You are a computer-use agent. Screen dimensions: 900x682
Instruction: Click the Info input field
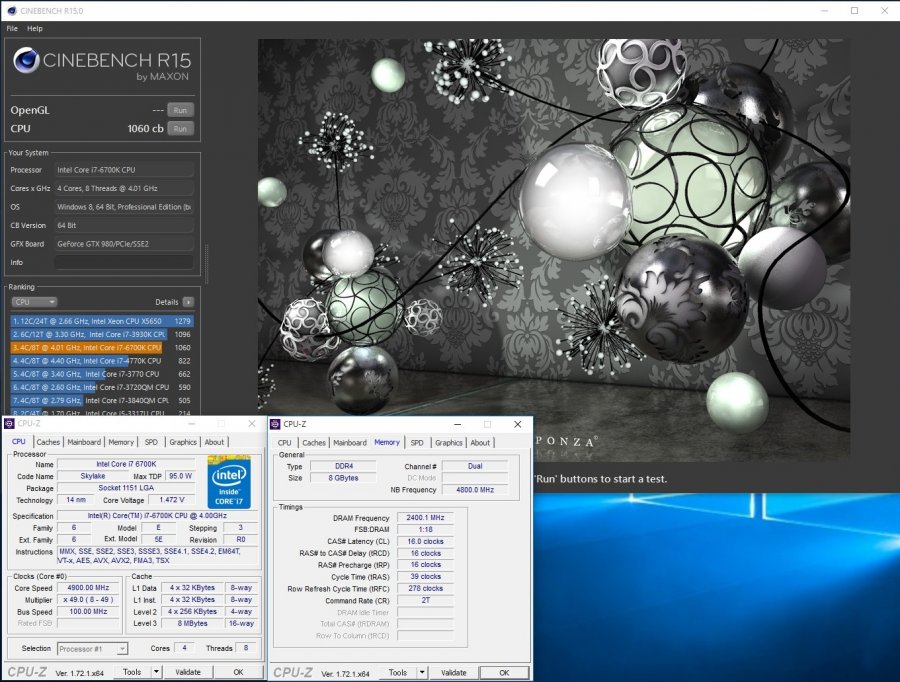coord(124,262)
